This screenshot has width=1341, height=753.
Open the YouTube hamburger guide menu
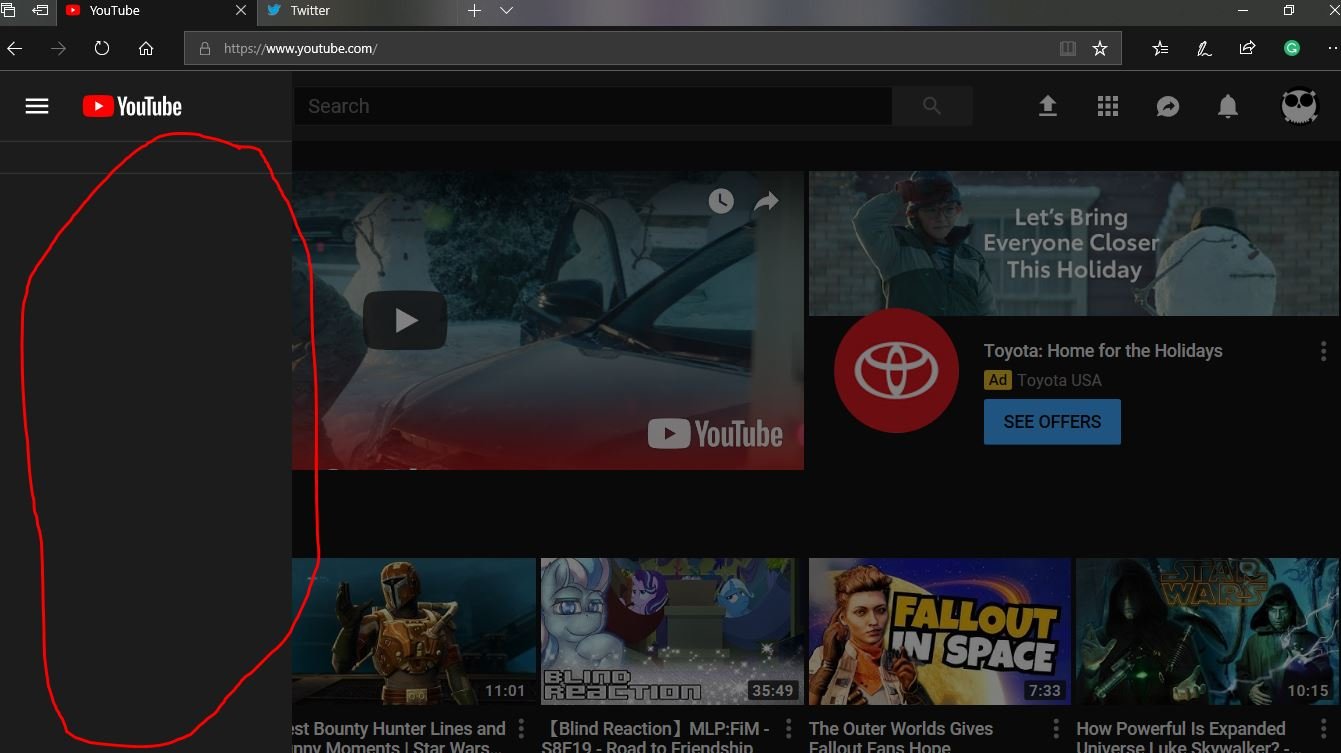[x=37, y=106]
